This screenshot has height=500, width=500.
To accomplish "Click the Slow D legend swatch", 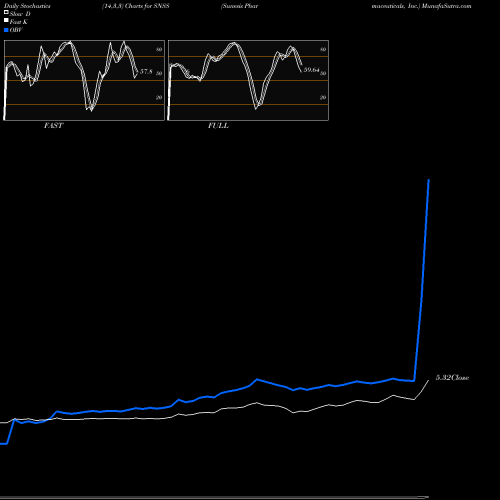I will [x=6, y=12].
